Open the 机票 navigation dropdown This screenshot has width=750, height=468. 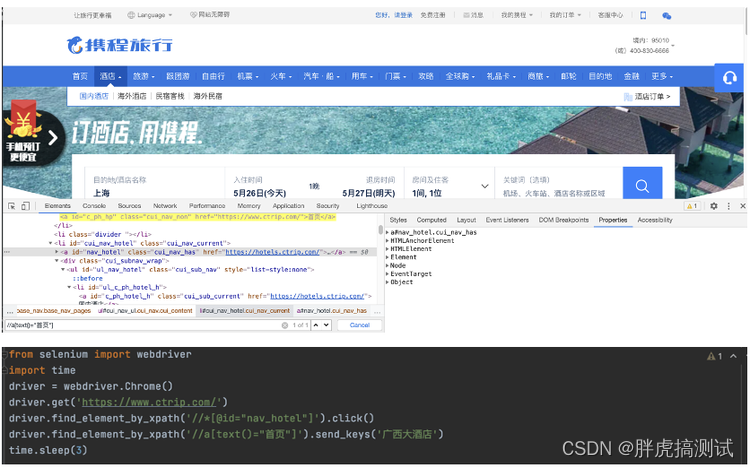(248, 76)
